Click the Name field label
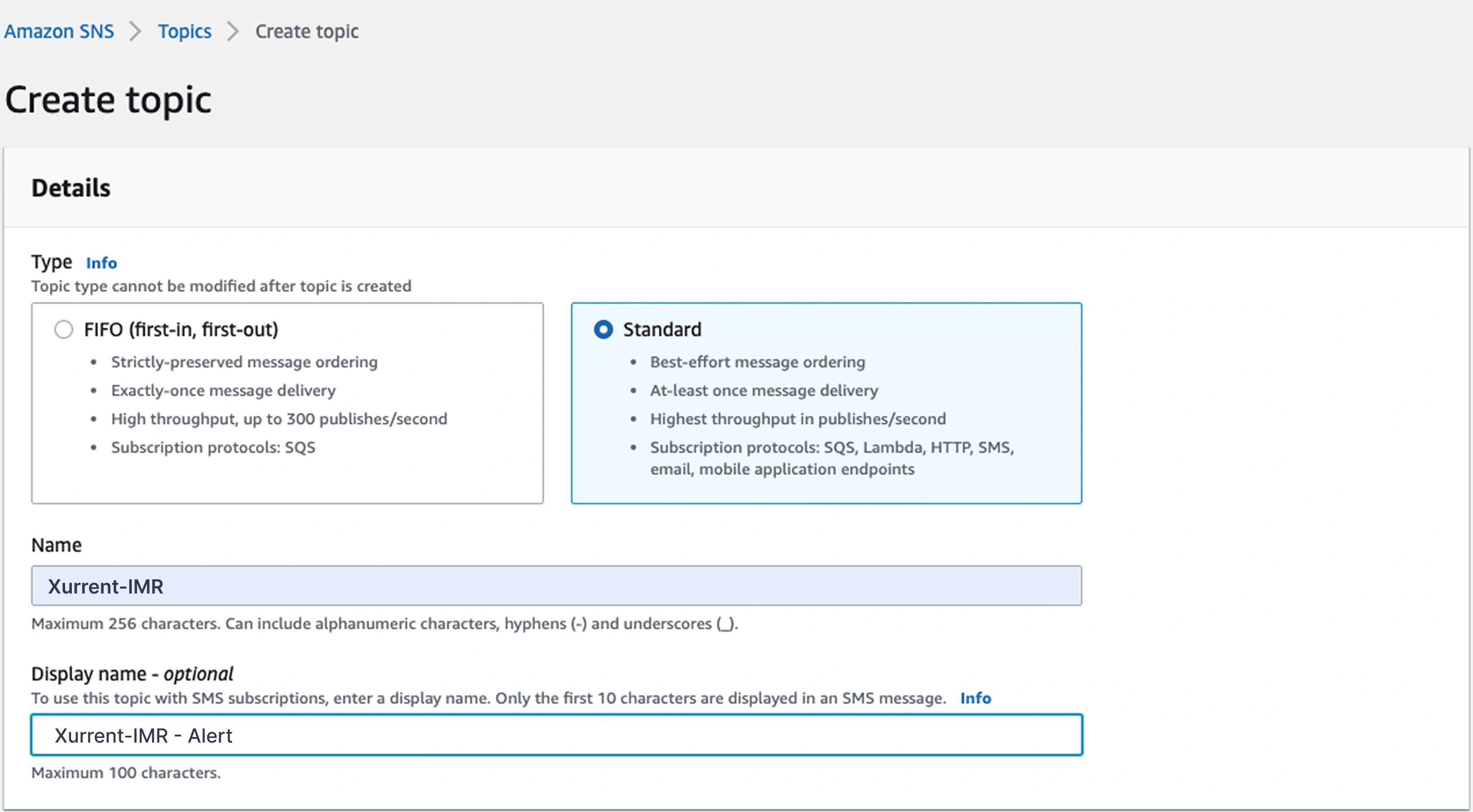1473x812 pixels. point(56,545)
